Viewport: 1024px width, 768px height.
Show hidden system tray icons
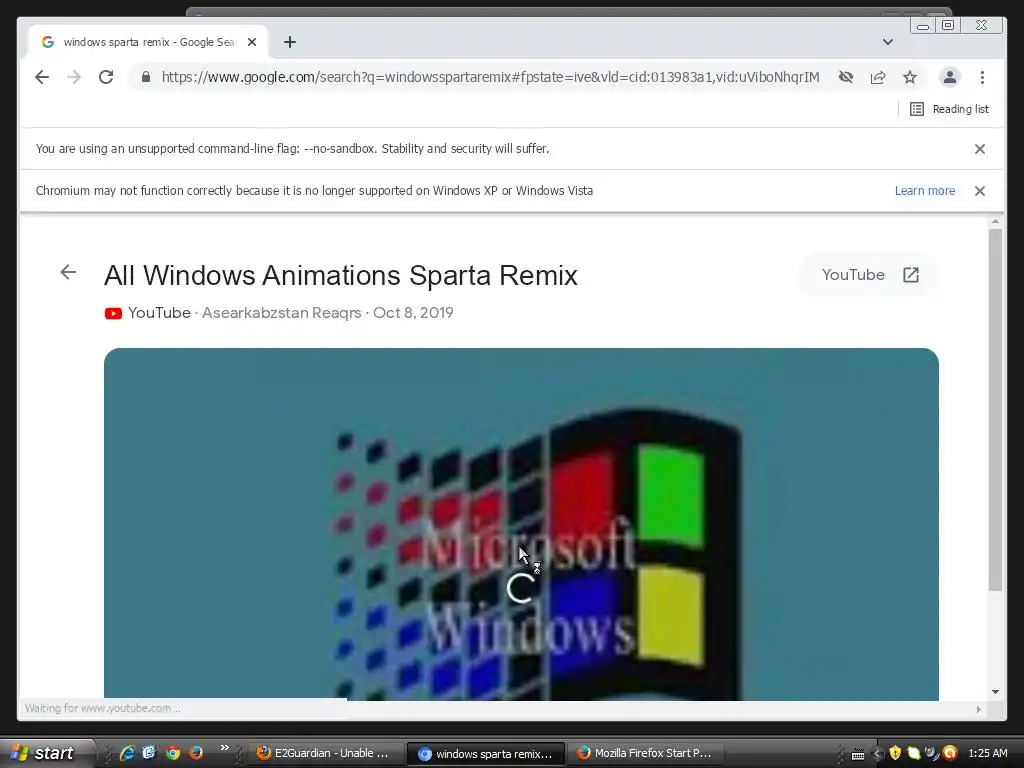tap(877, 754)
